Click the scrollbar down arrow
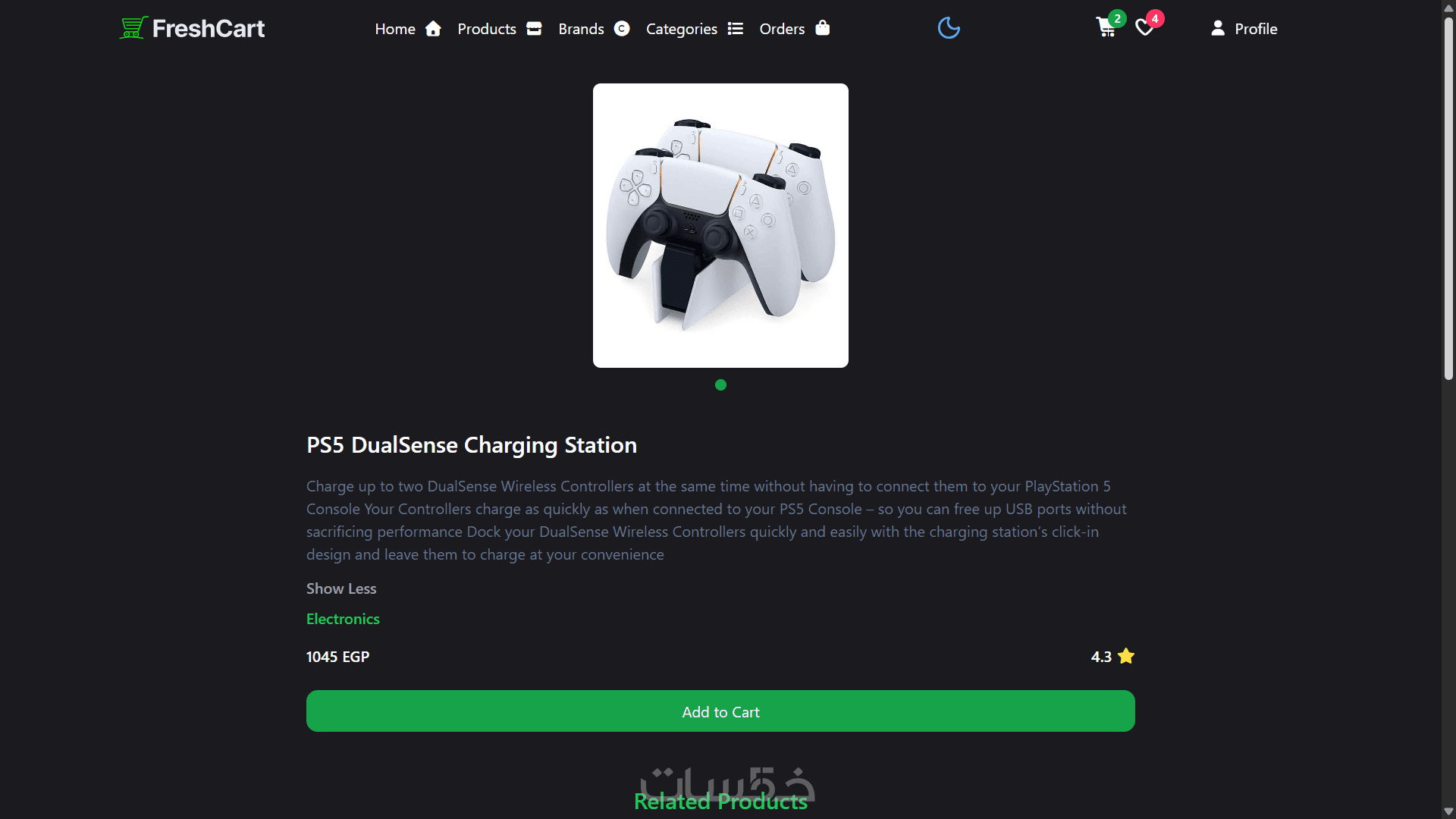This screenshot has height=819, width=1456. point(1448,811)
